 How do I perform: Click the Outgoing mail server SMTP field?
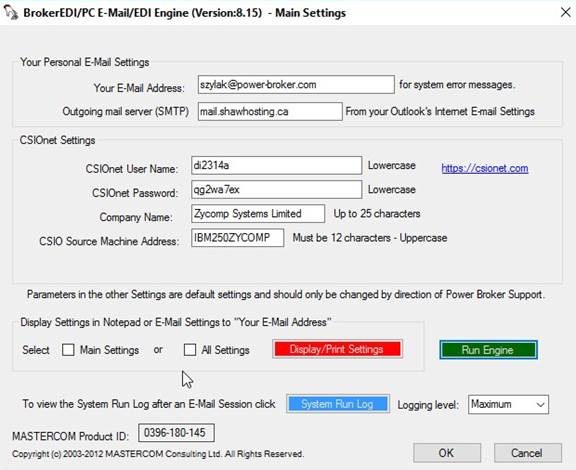point(270,111)
